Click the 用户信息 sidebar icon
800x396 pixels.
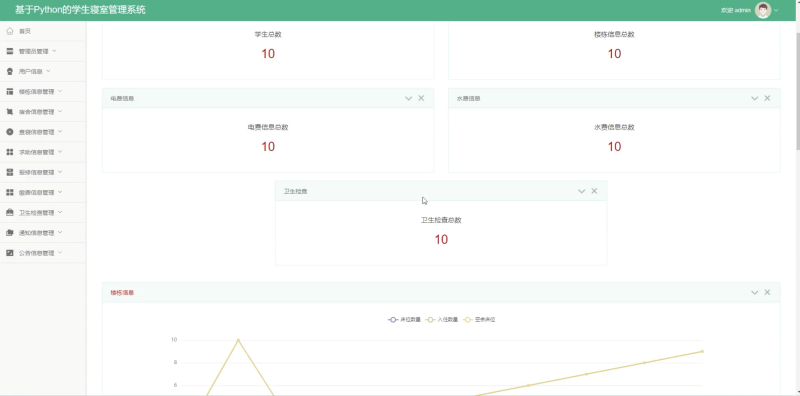10,71
